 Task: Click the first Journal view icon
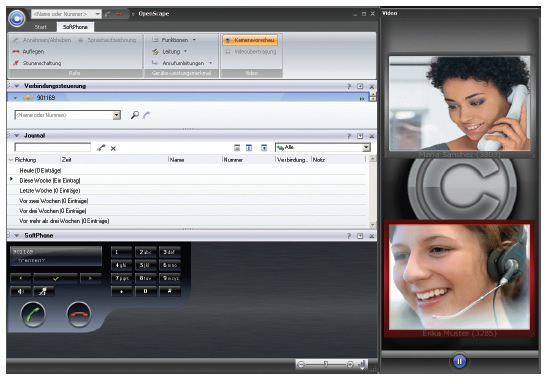pyautogui.click(x=237, y=148)
